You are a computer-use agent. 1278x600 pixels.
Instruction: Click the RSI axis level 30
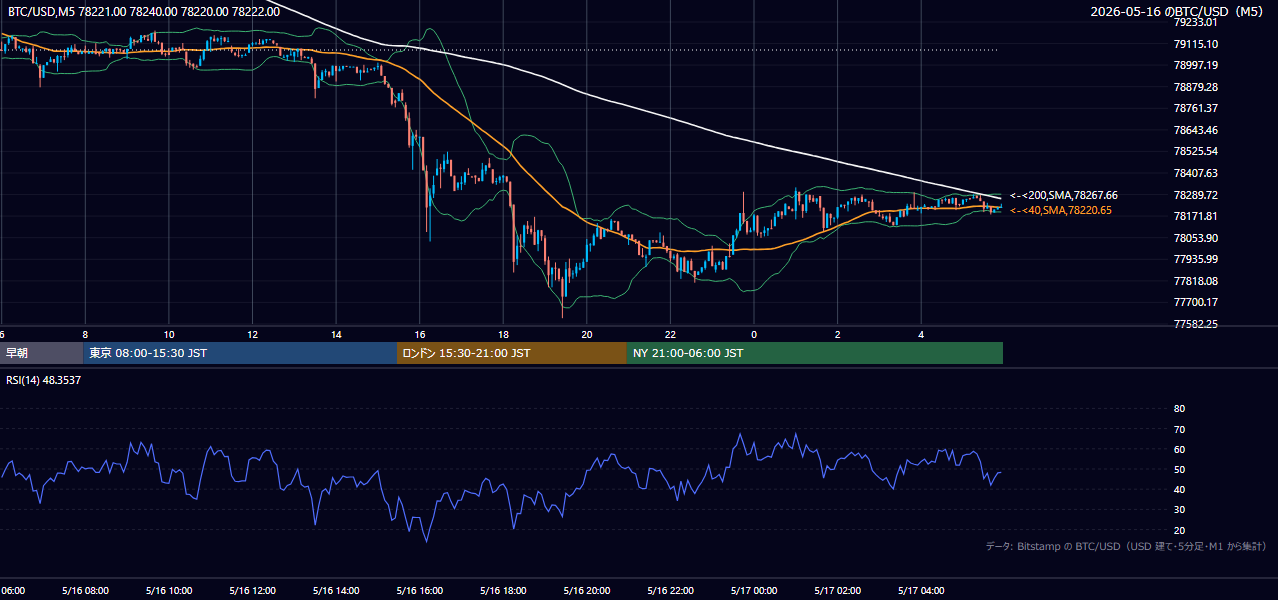point(1179,510)
